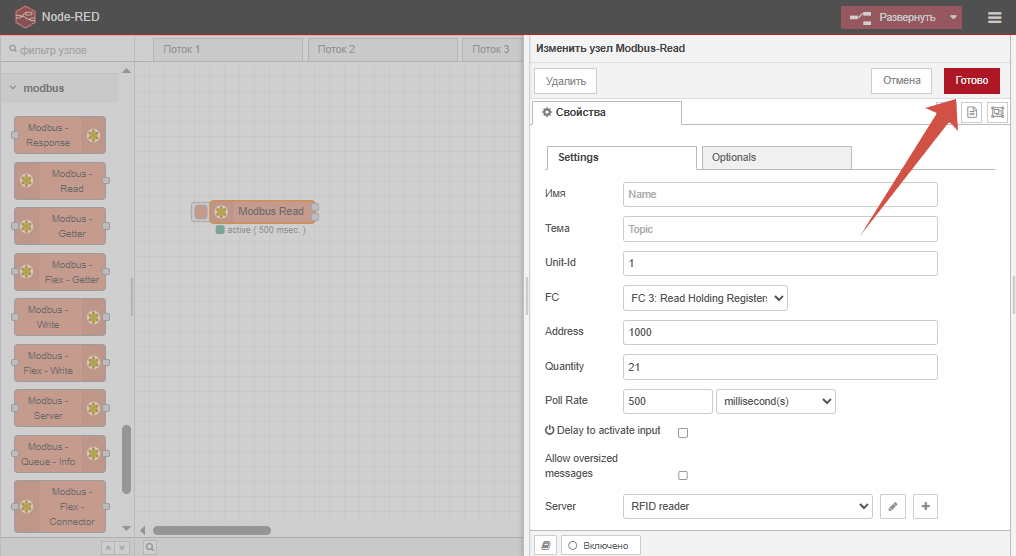Click the canvas search magnifier icon

tap(150, 548)
